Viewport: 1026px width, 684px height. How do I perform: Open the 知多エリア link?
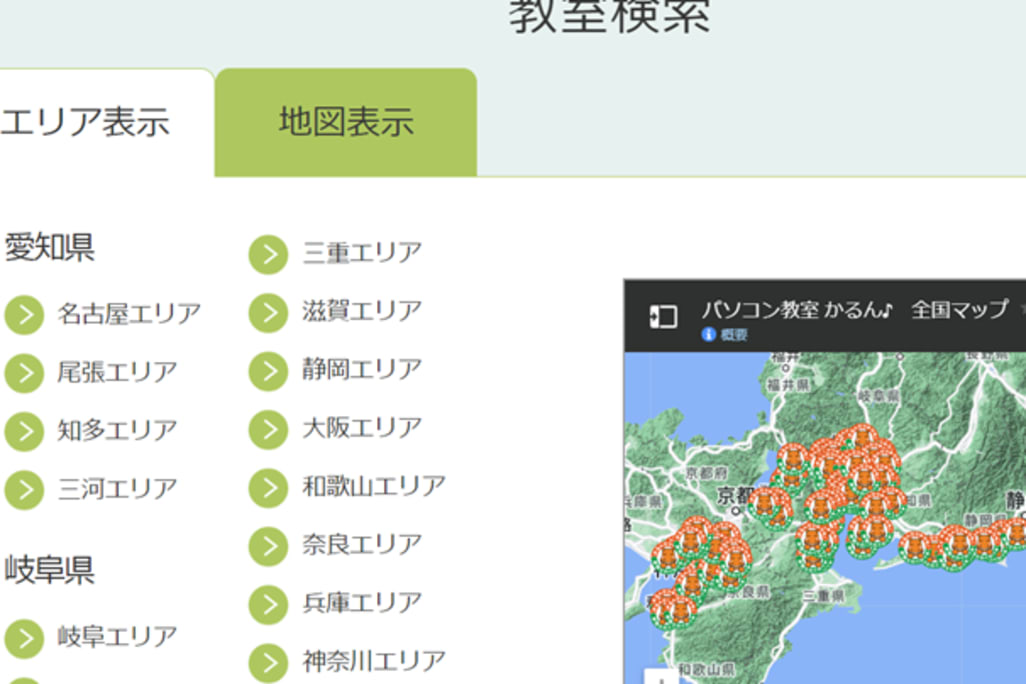coord(117,431)
